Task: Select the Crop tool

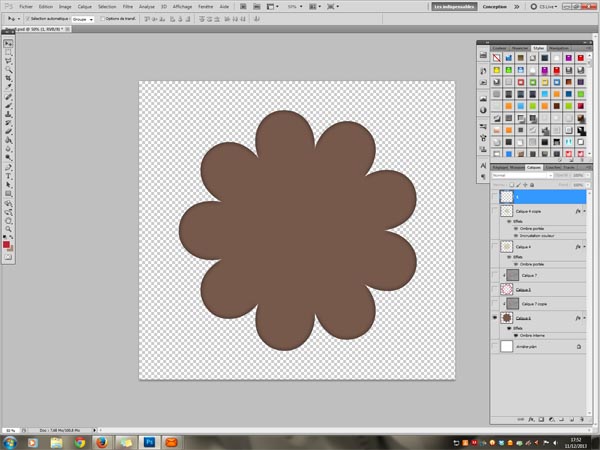Action: 8,78
